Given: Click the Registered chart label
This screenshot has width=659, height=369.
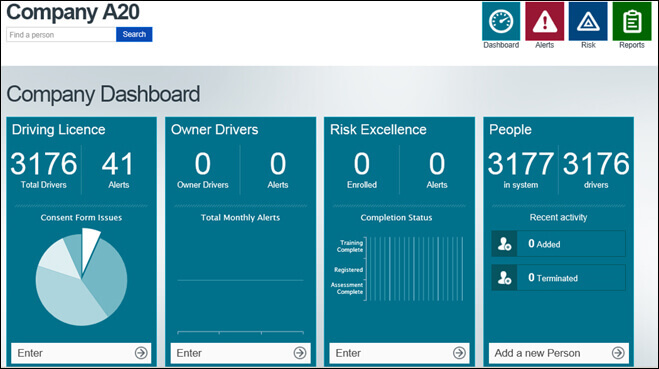Looking at the screenshot, I should point(348,270).
